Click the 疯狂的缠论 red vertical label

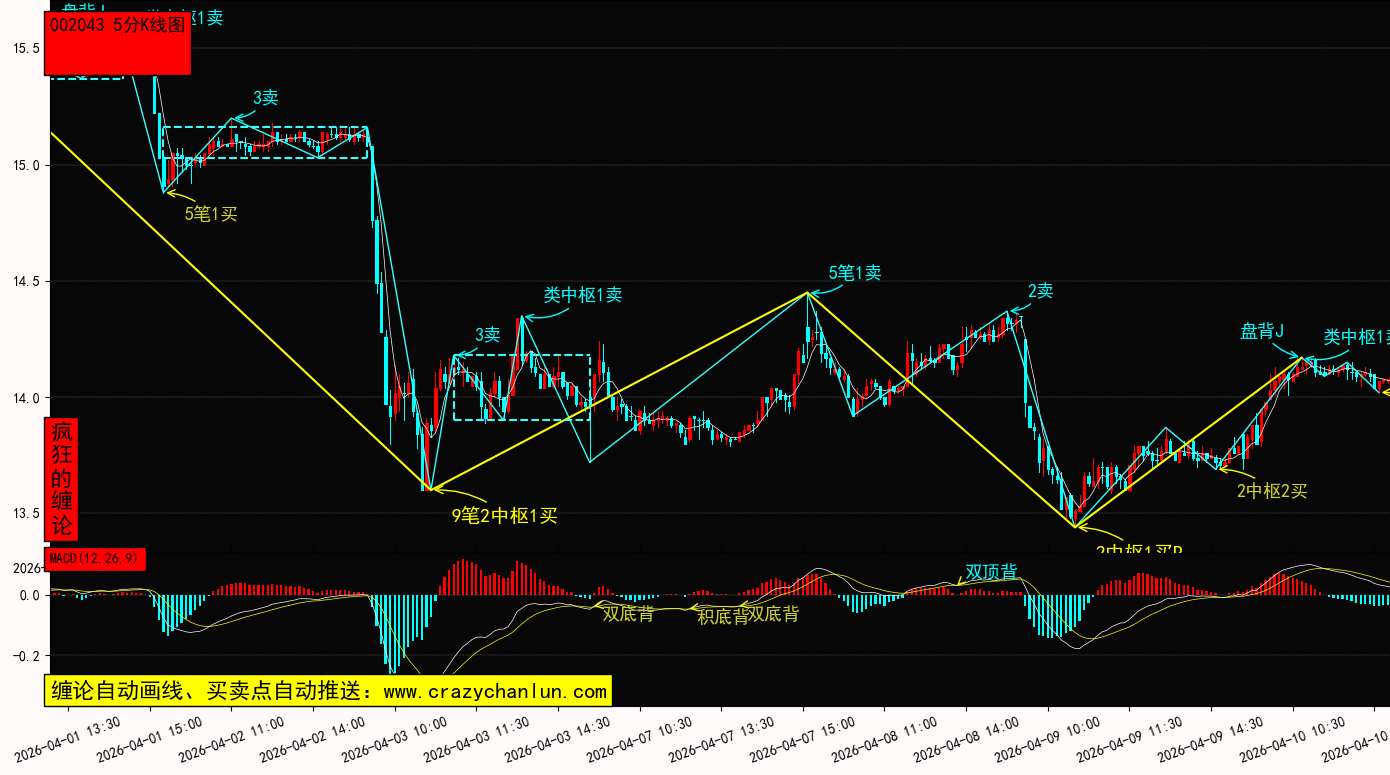pos(63,479)
